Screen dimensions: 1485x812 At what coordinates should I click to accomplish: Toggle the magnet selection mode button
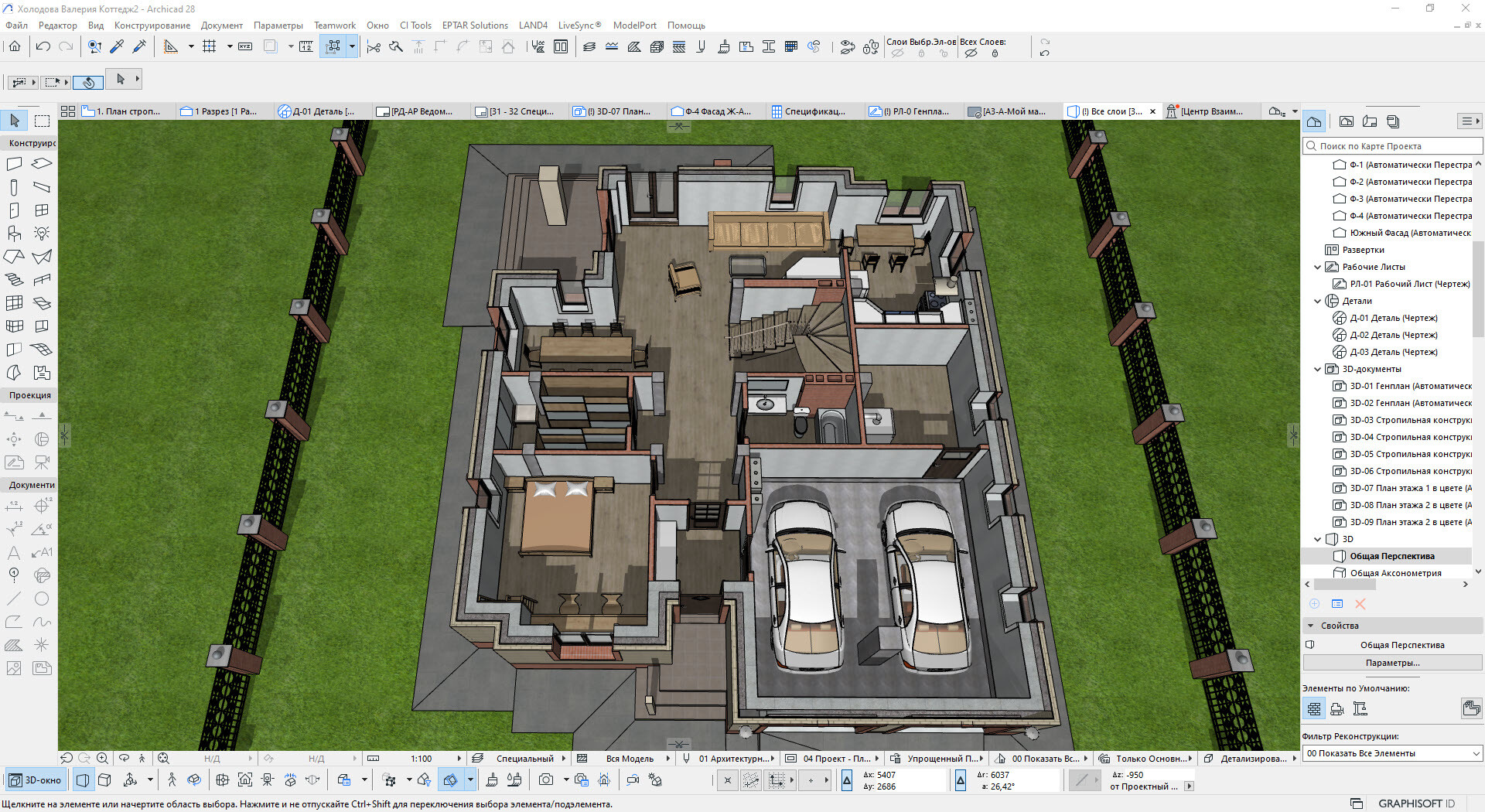[89, 82]
